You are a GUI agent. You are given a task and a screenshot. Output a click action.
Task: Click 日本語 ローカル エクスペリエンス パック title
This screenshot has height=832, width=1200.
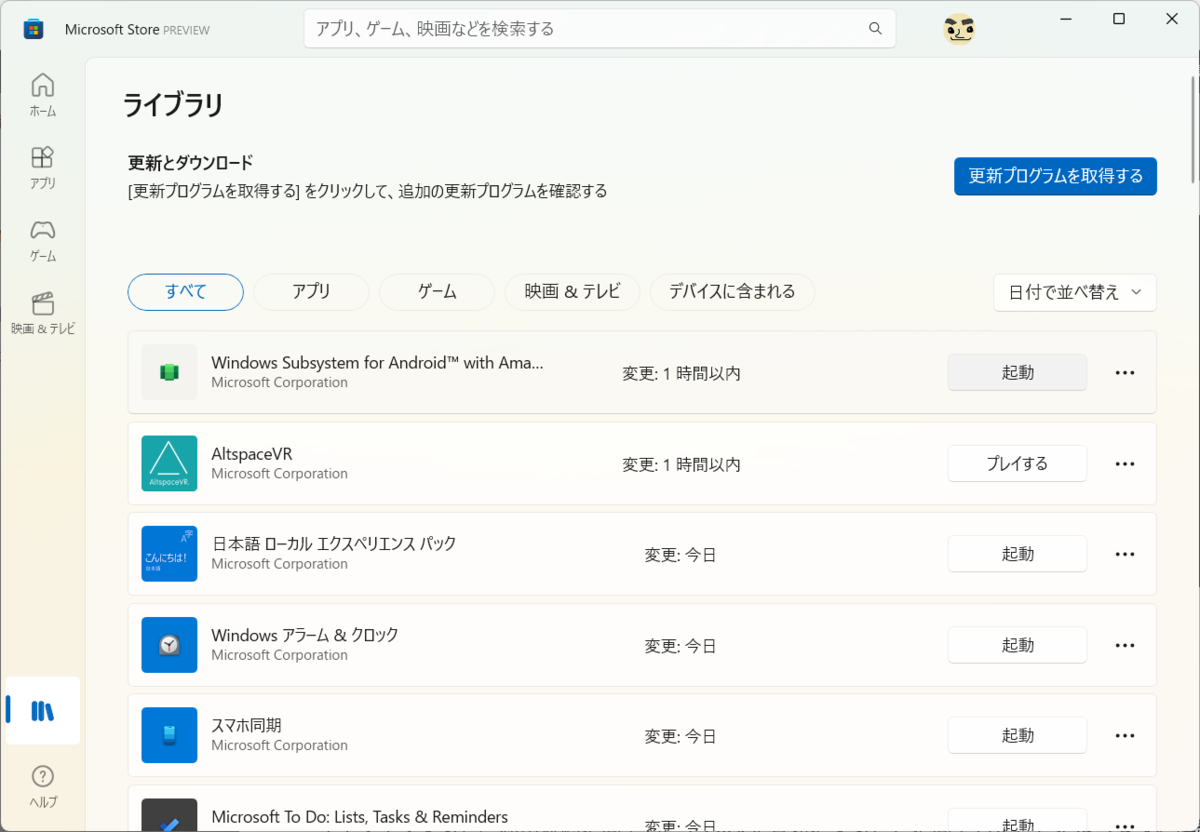(334, 544)
